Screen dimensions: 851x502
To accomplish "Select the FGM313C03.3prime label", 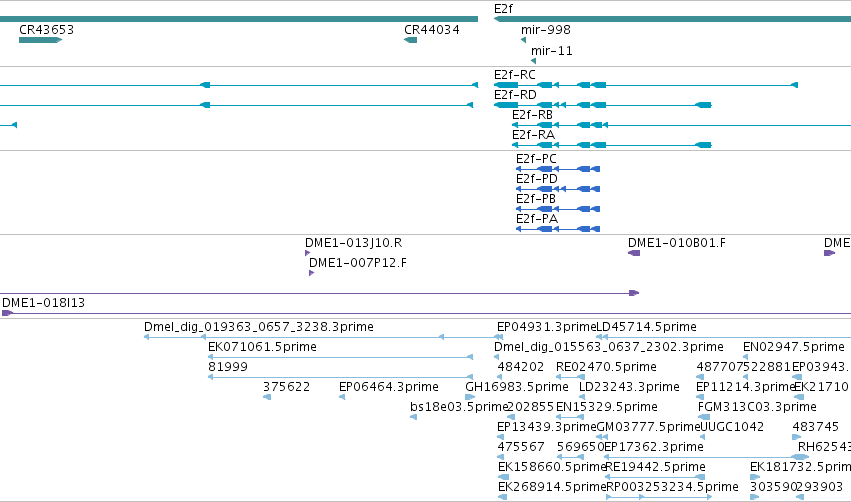I will 757,407.
